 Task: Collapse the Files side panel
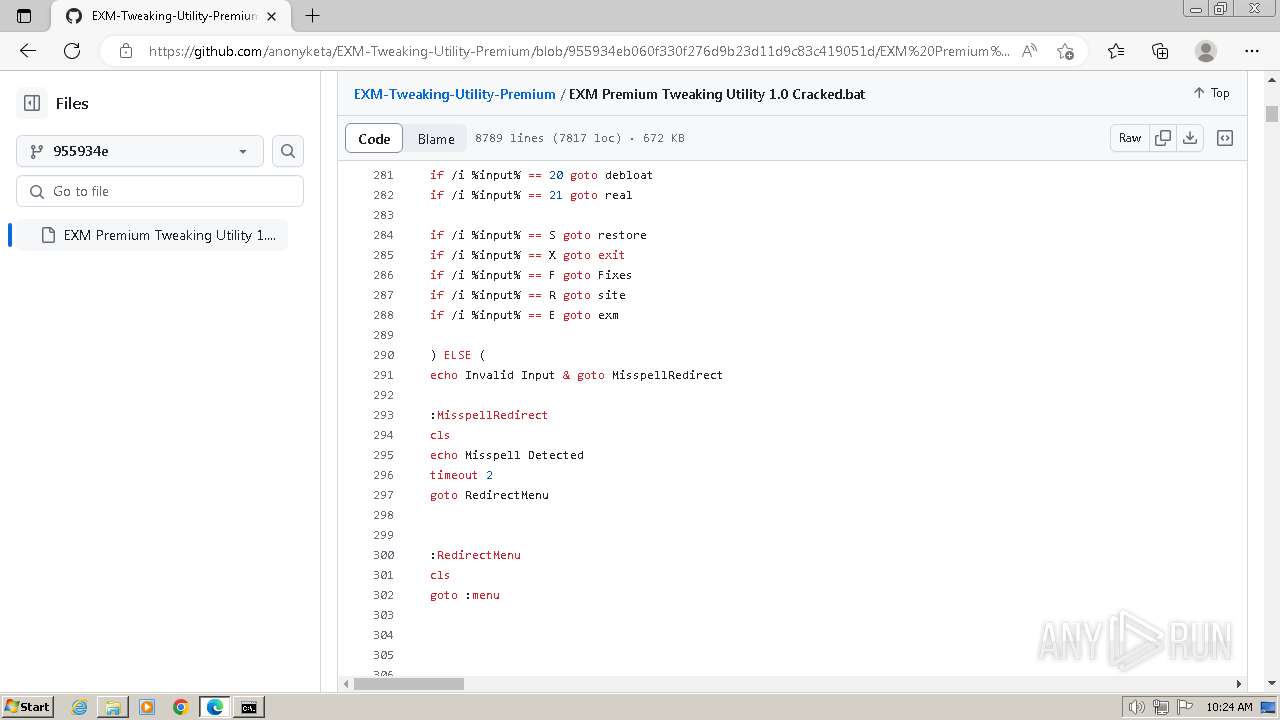(32, 103)
